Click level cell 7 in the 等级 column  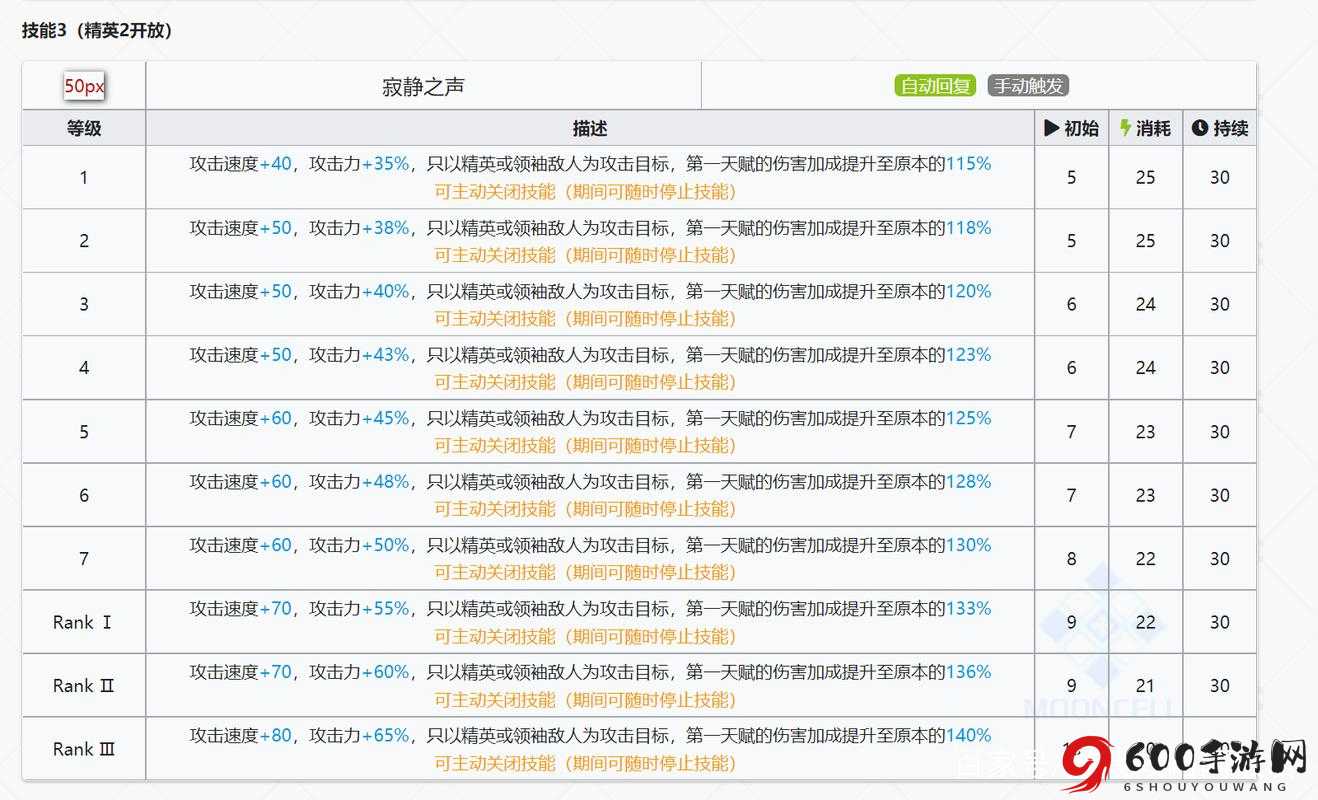tap(84, 558)
